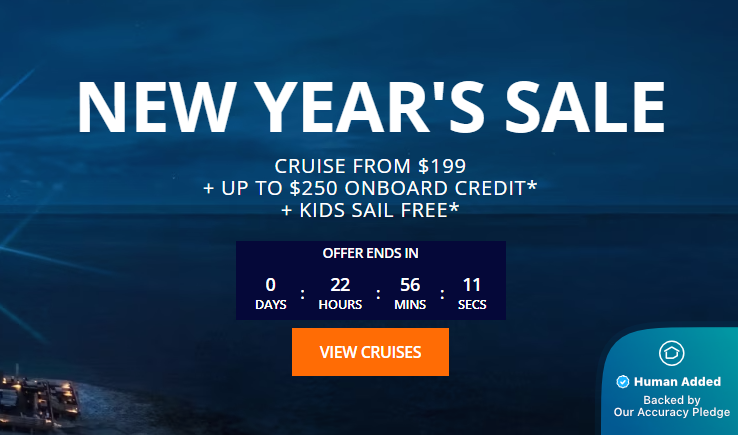
Task: Click the countdown minutes value 56
Action: point(410,284)
